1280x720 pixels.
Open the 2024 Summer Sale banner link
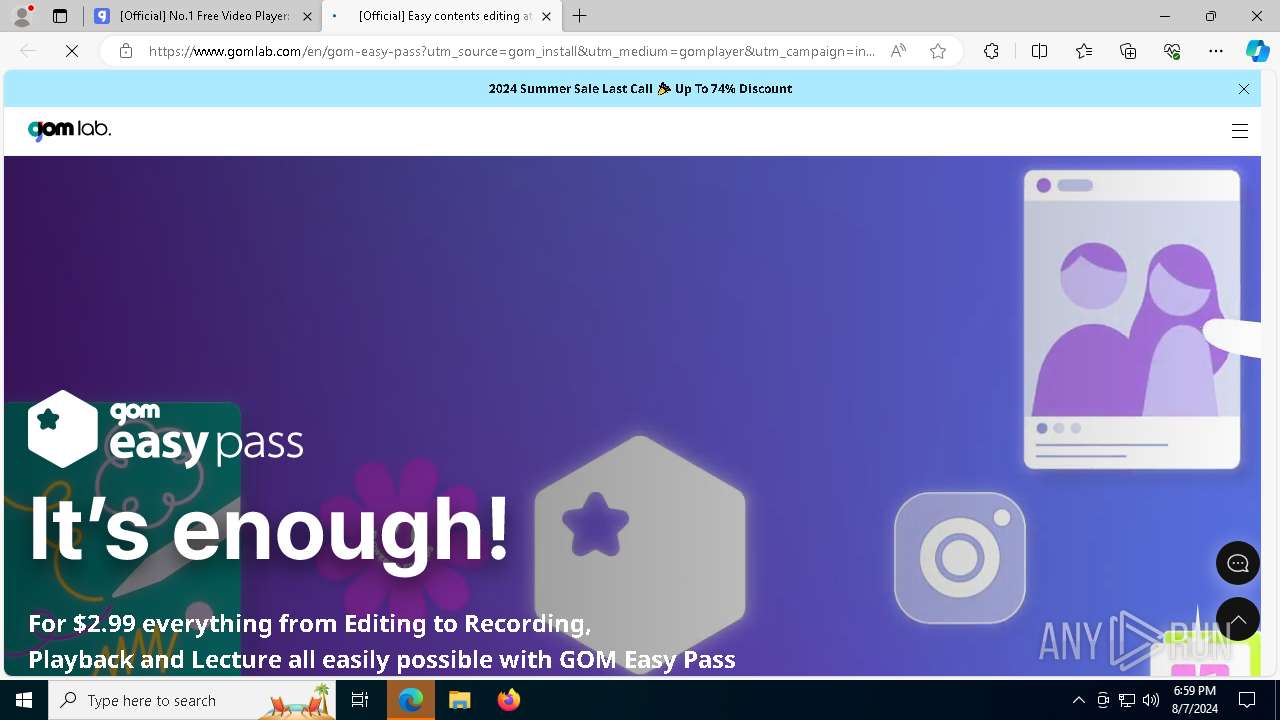coord(640,89)
